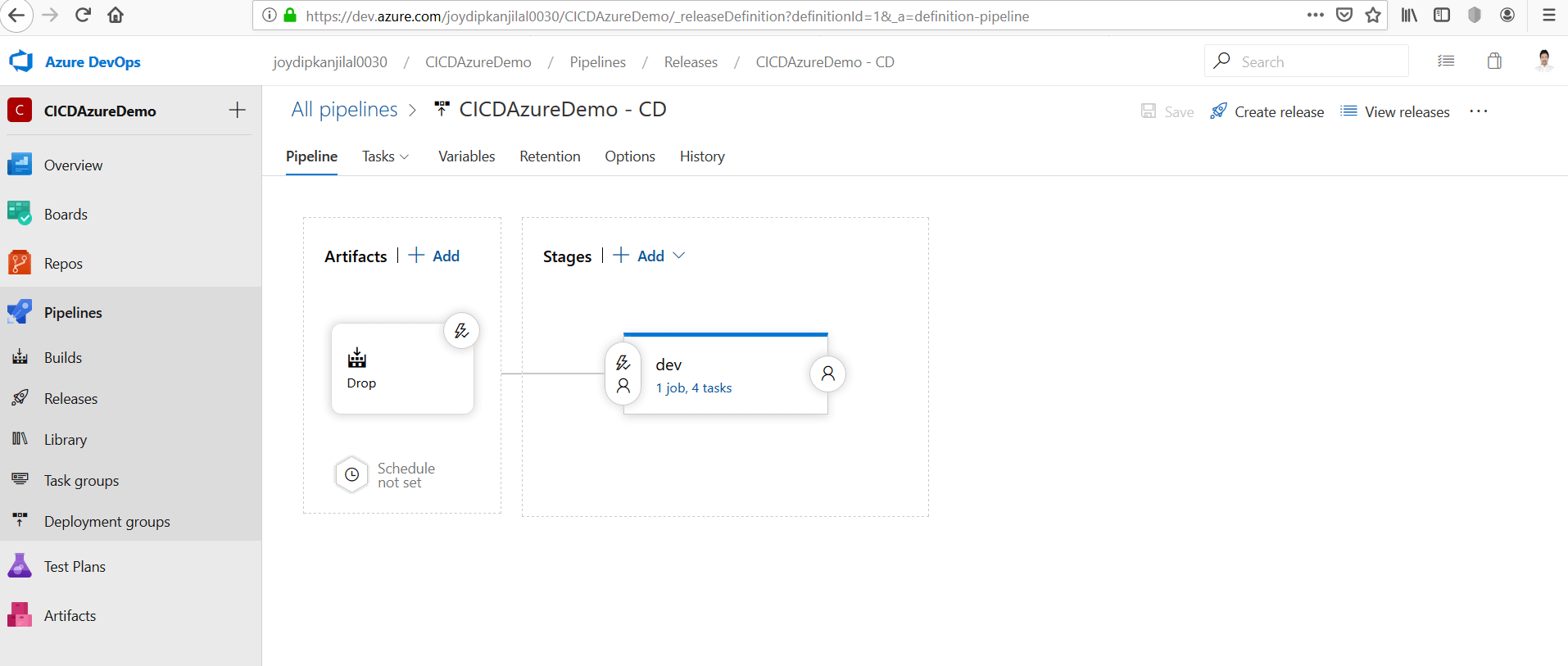This screenshot has height=666, width=1568.
Task: Click the CICDAzureDemo project name in sidebar
Action: [x=100, y=111]
